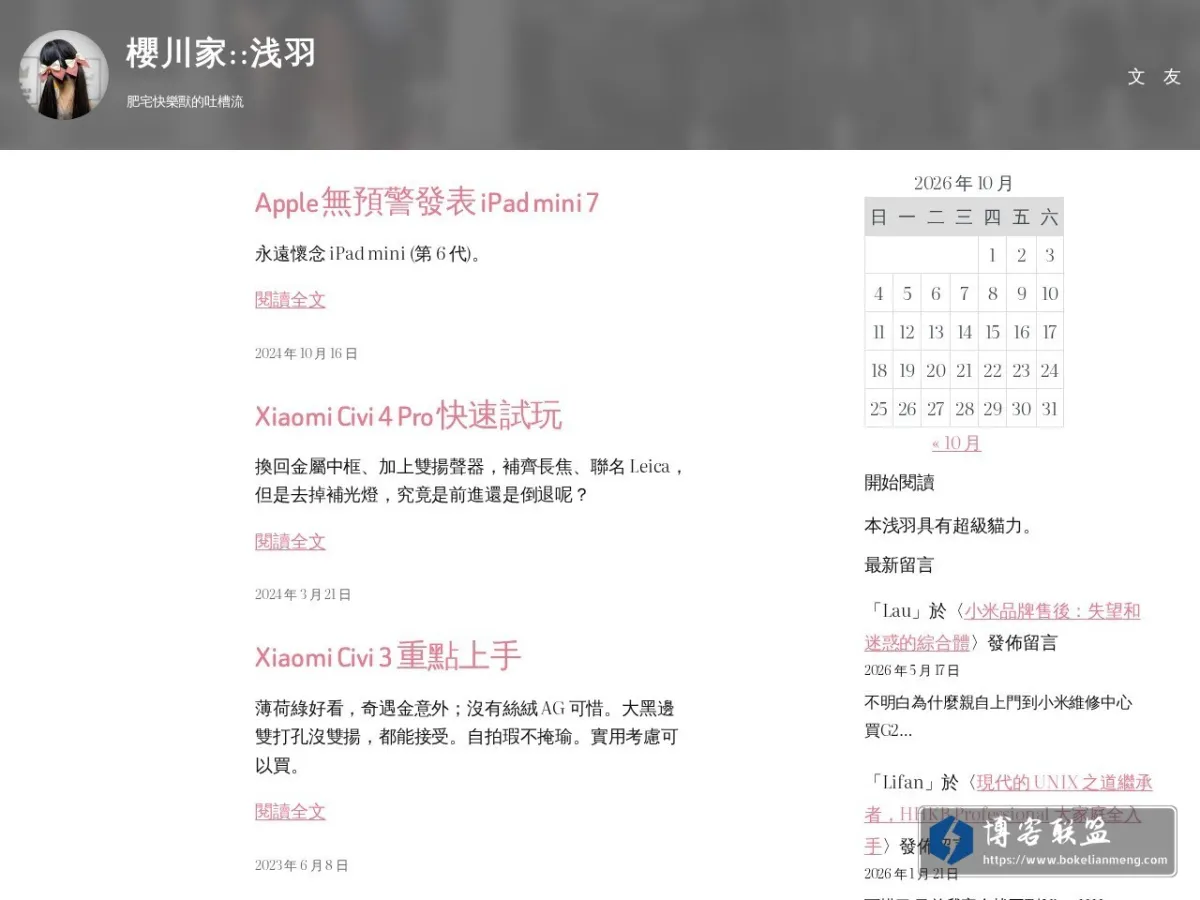The height and width of the screenshot is (900, 1200).
Task: Click calendar day 31
Action: [x=1049, y=408]
